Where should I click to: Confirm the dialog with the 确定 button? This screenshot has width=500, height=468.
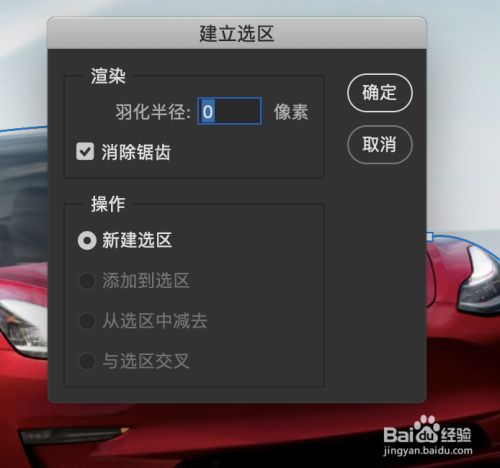coord(380,93)
